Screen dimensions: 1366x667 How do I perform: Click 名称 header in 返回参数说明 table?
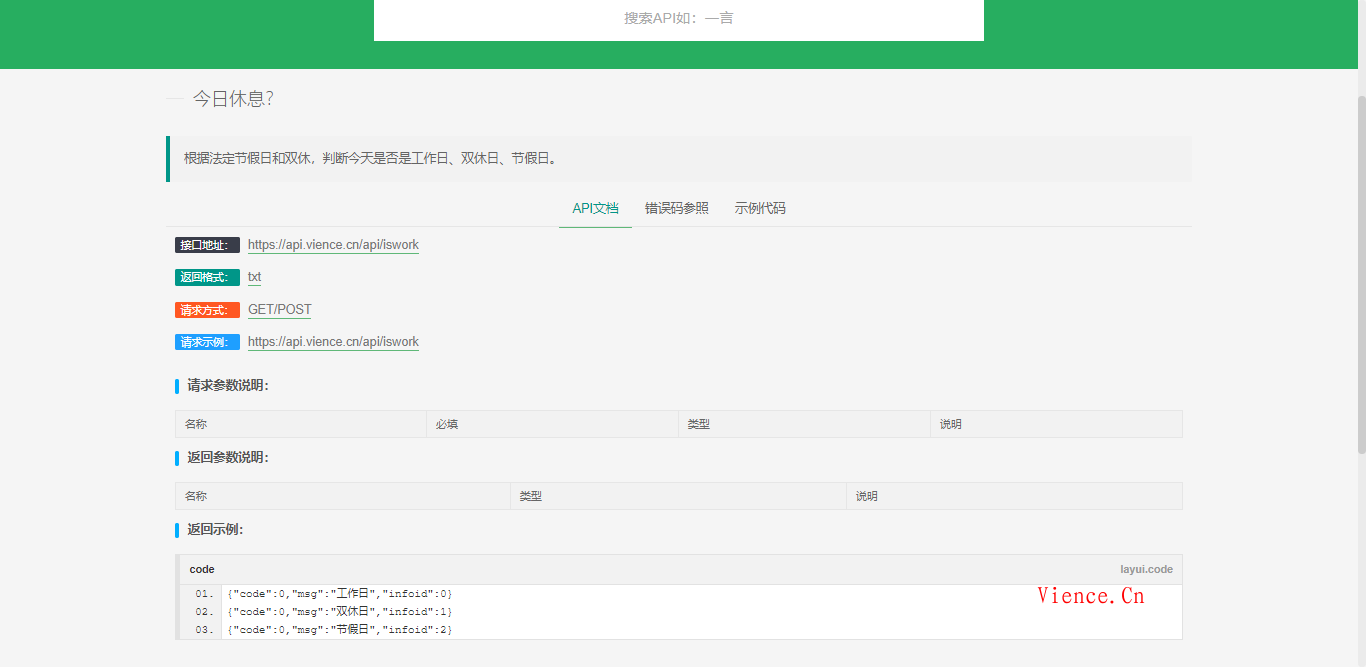[196, 496]
